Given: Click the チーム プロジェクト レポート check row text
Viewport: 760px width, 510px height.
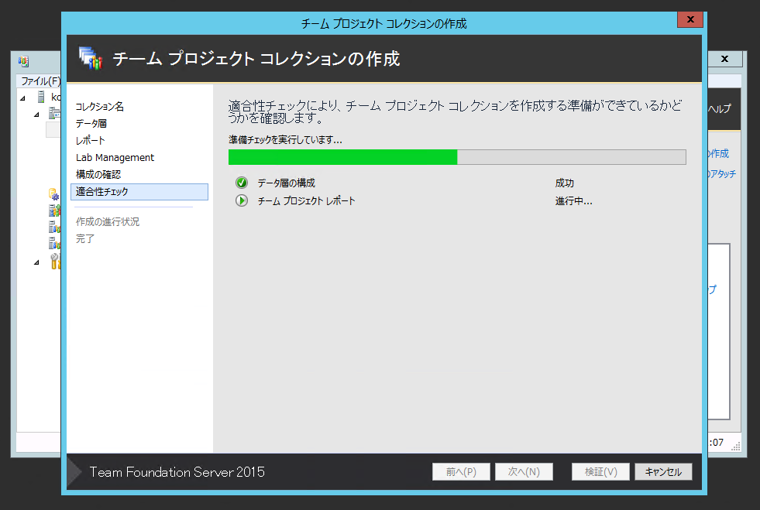Looking at the screenshot, I should point(306,201).
